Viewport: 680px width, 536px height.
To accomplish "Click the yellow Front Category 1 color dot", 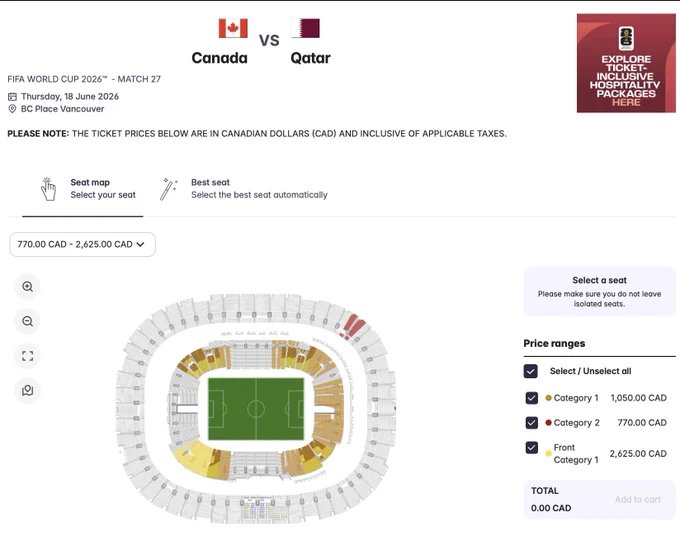I will click(548, 454).
